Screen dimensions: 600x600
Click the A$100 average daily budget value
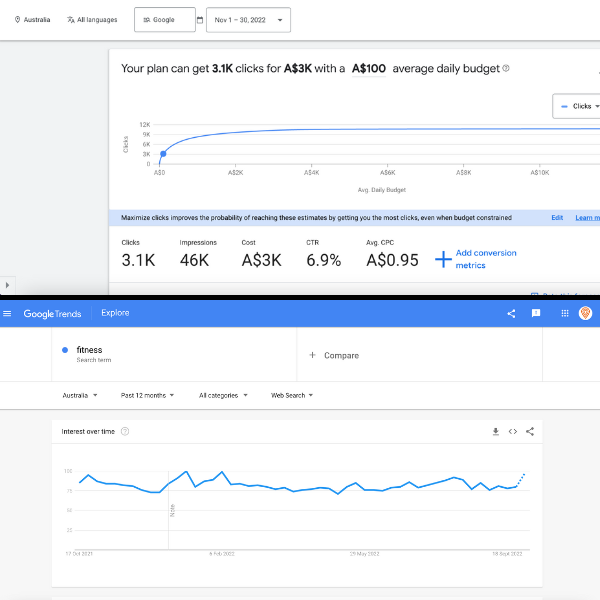click(x=369, y=69)
